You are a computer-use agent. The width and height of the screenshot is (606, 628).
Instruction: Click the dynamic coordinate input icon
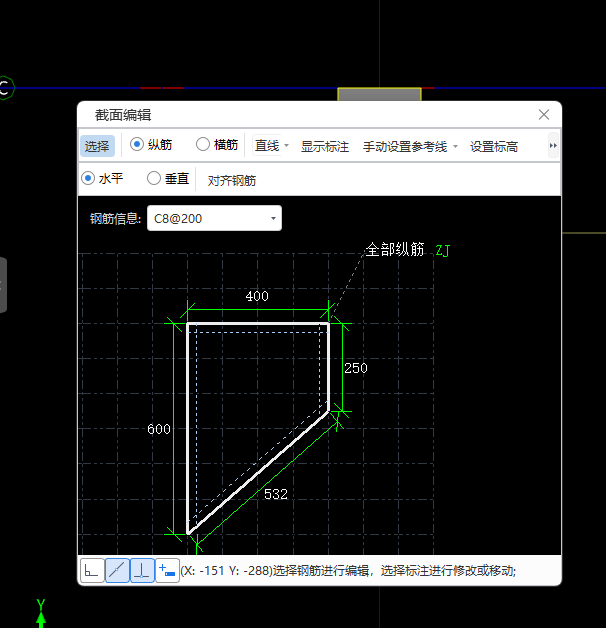[167, 570]
